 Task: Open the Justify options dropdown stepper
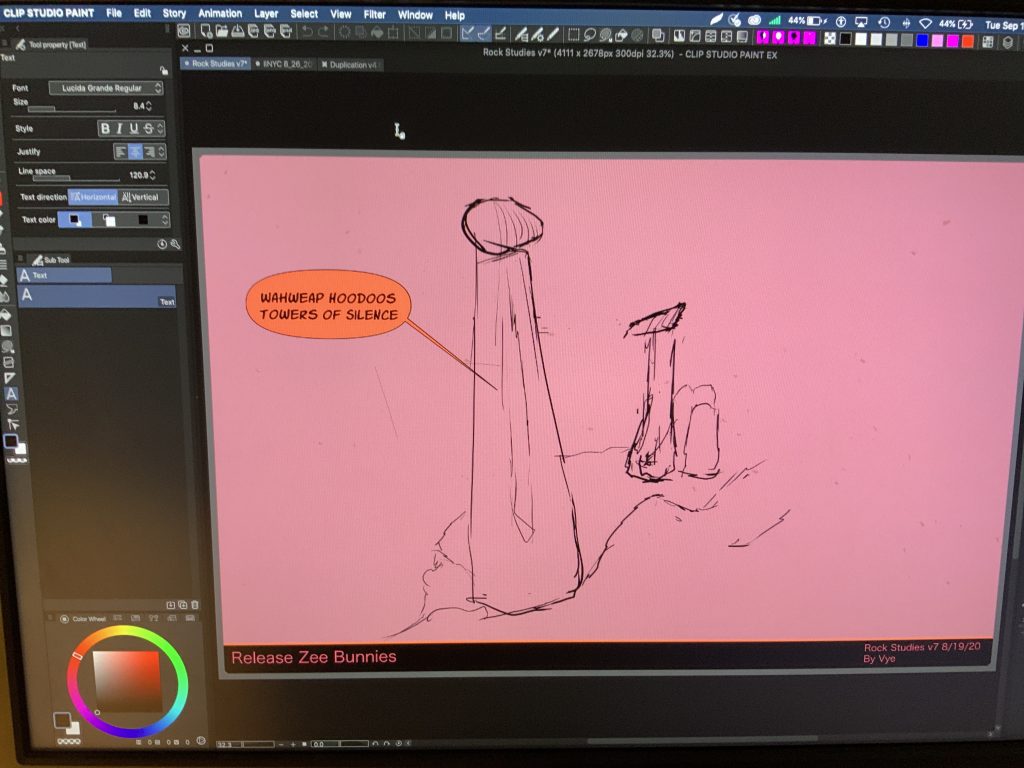[160, 152]
